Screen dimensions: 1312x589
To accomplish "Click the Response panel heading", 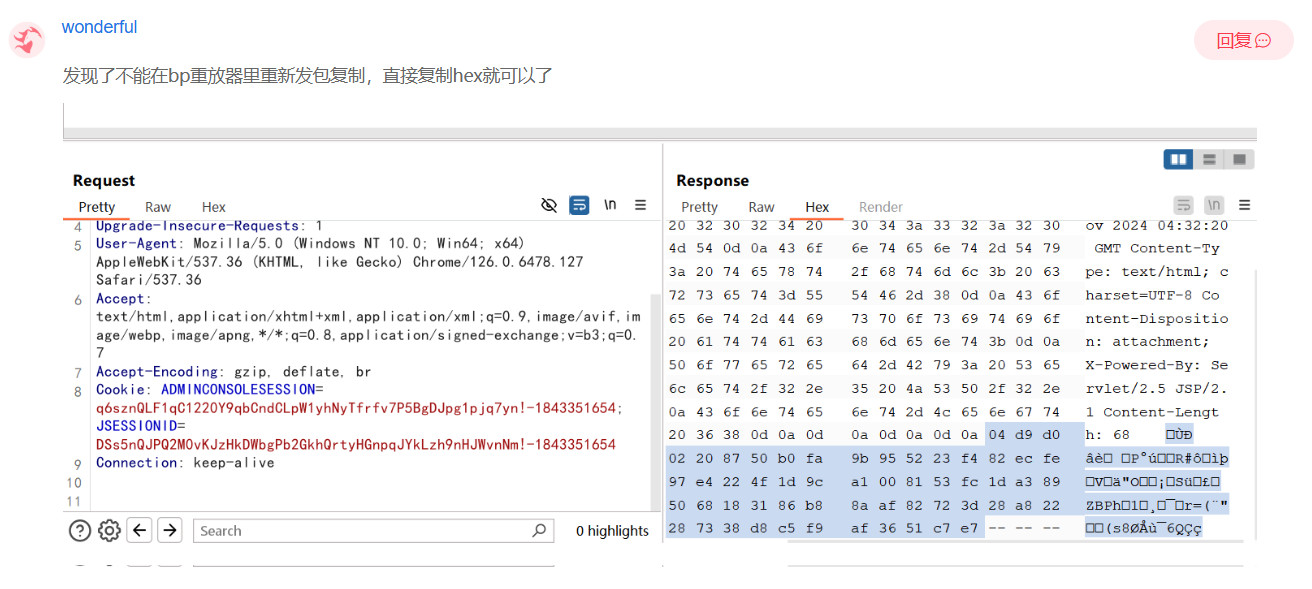I will coord(712,181).
